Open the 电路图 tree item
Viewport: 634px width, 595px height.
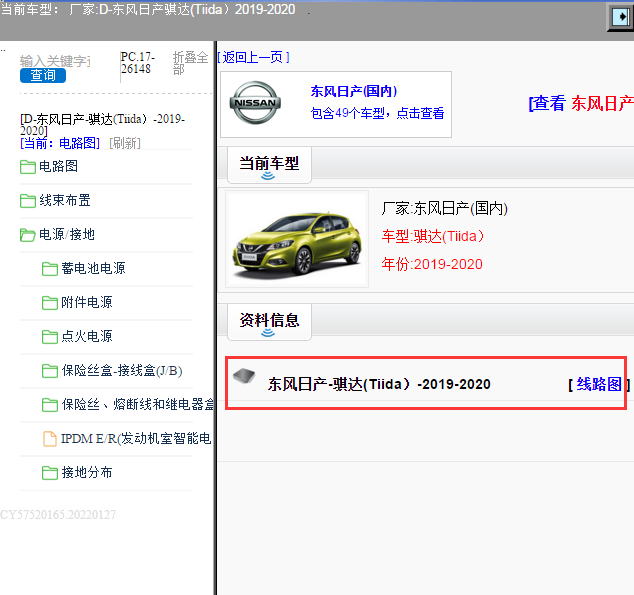(x=58, y=166)
